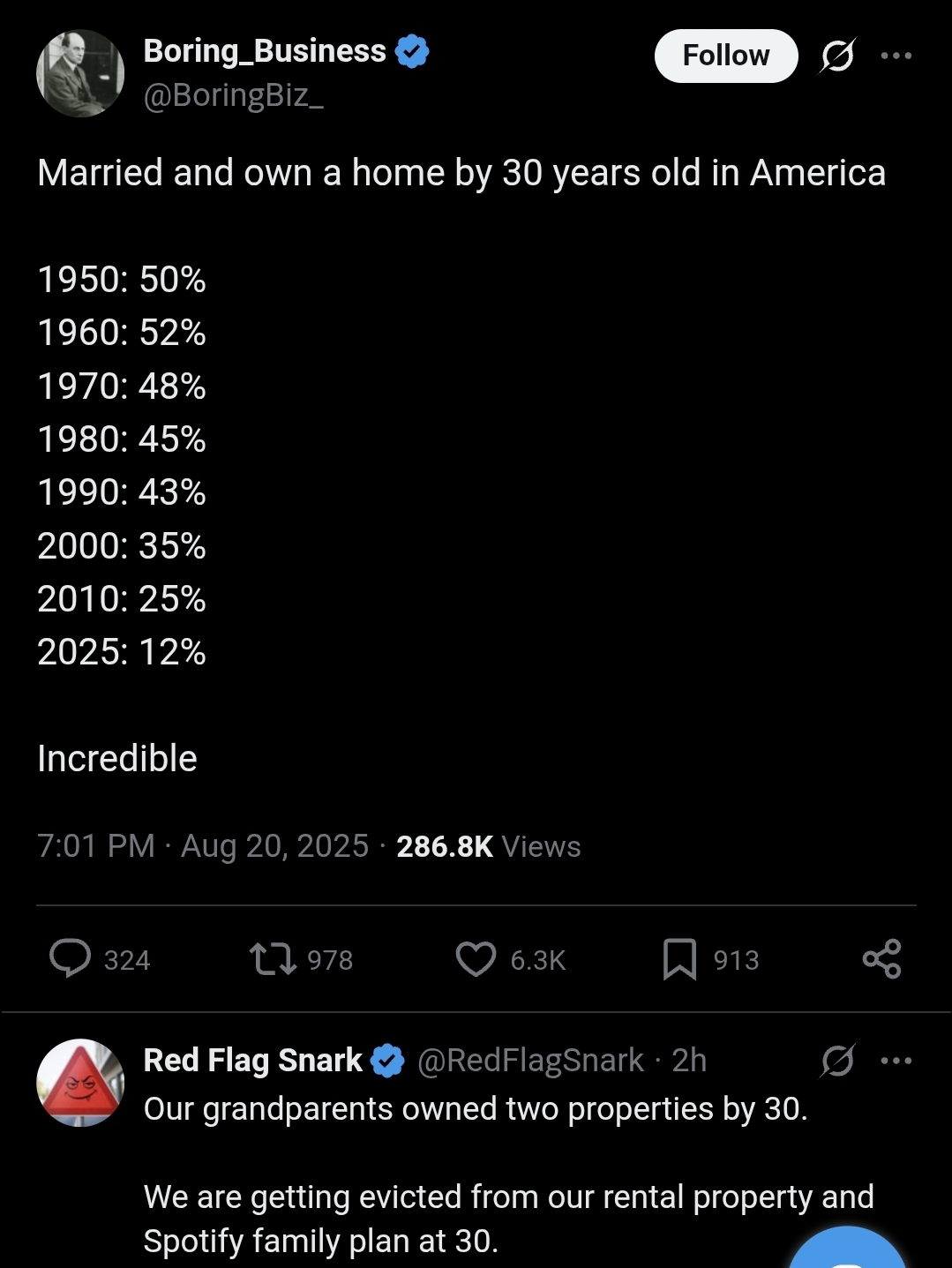Follow the Boring_Business account
The image size is (952, 1268).
click(726, 56)
